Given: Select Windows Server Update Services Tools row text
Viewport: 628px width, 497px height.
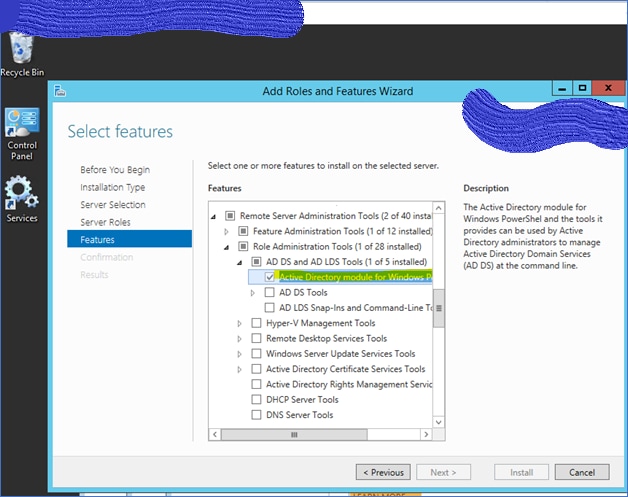Looking at the screenshot, I should [x=340, y=354].
